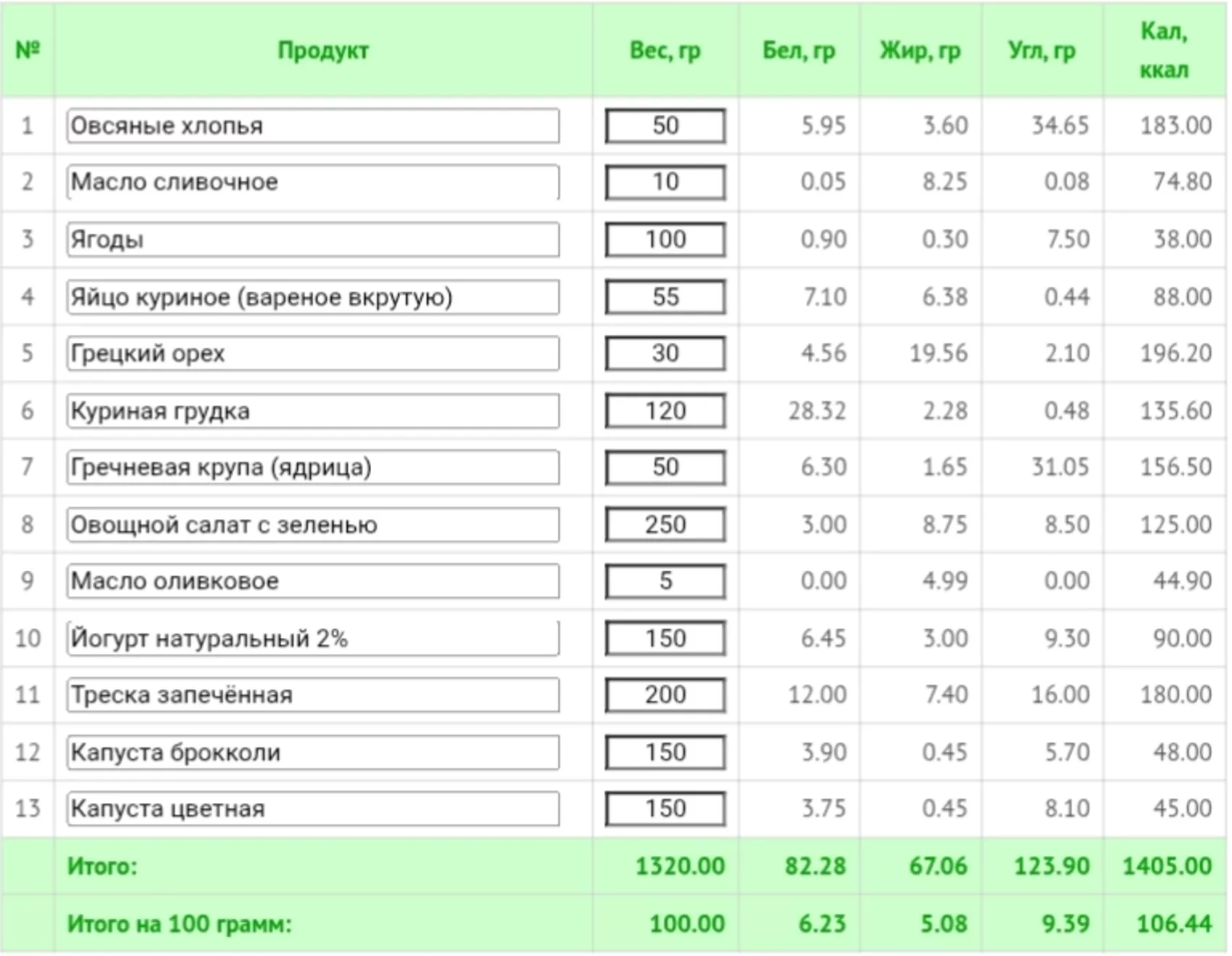Select the Грецкий орех product field

pyautogui.click(x=313, y=354)
